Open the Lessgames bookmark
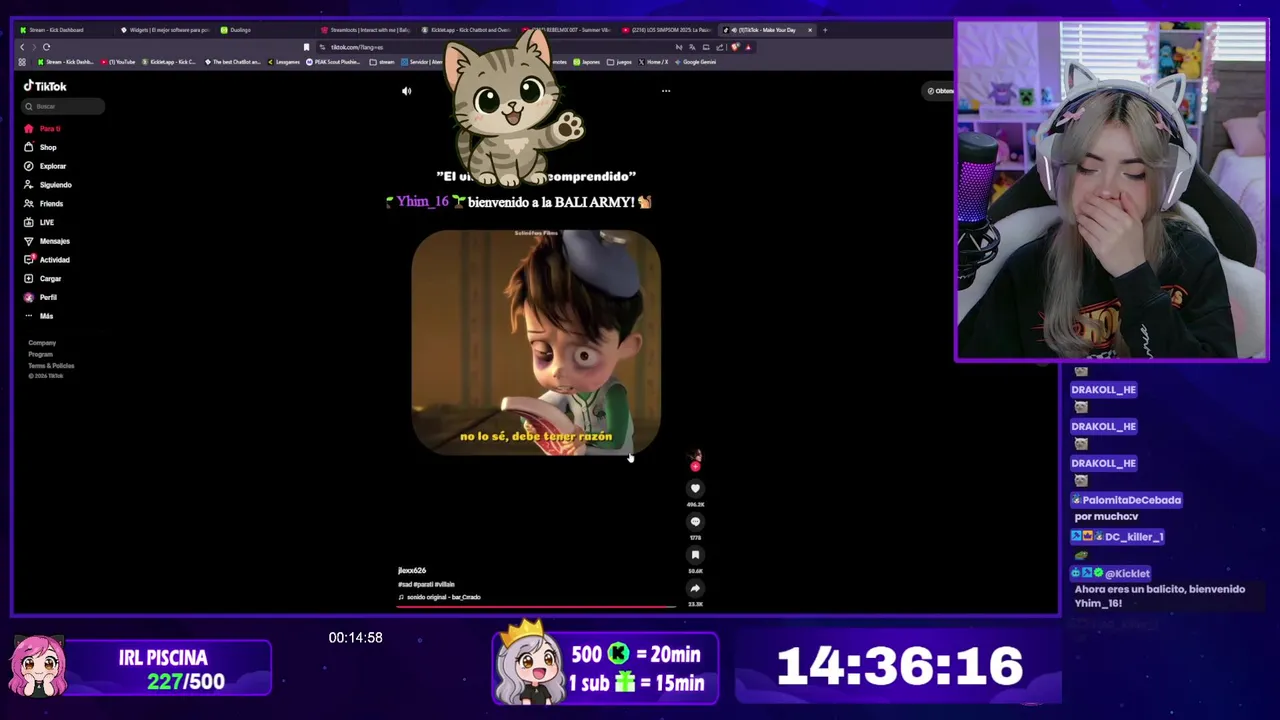The height and width of the screenshot is (720, 1280). click(x=284, y=62)
